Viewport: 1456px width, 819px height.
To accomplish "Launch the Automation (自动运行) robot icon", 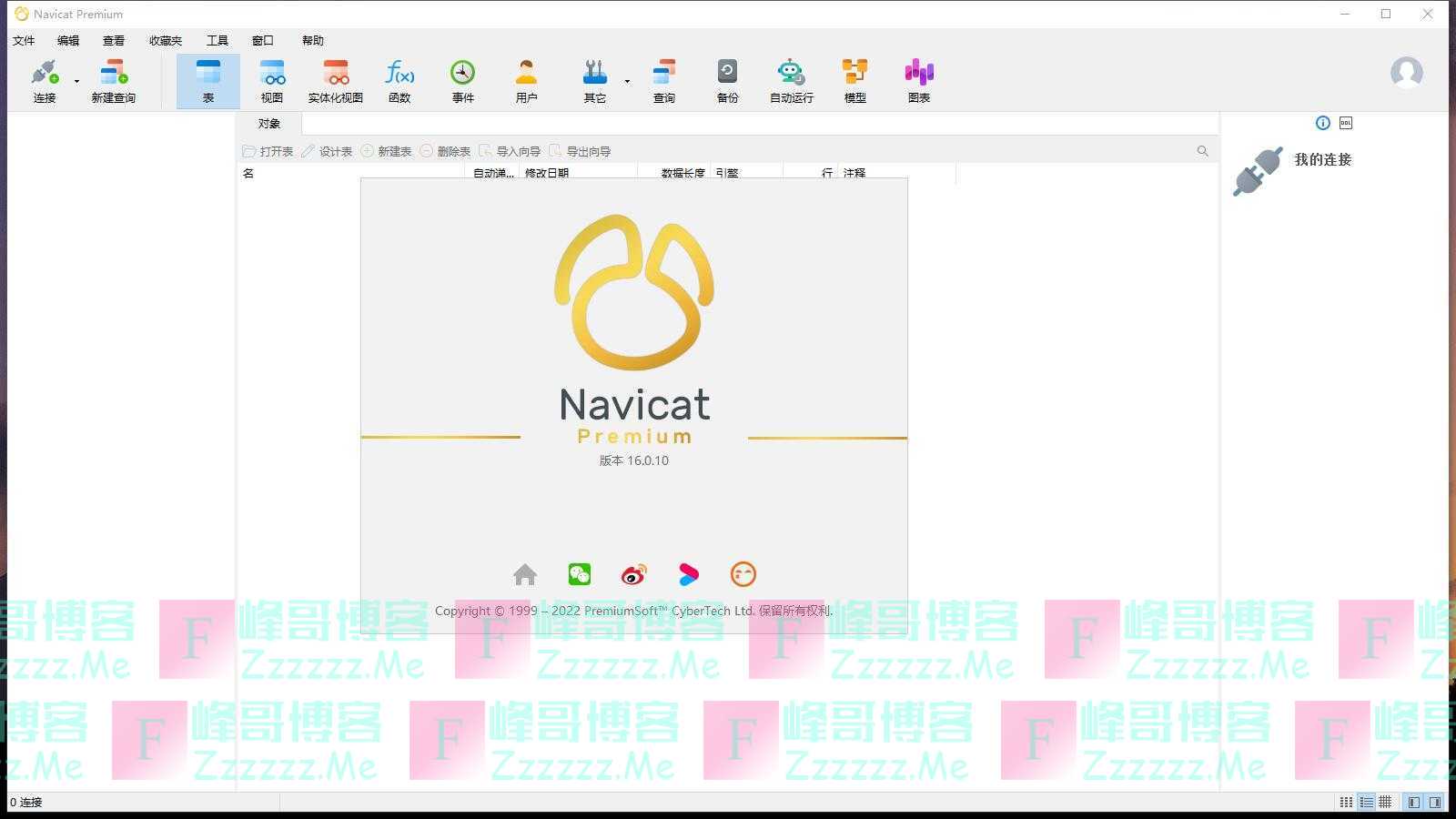I will click(791, 80).
